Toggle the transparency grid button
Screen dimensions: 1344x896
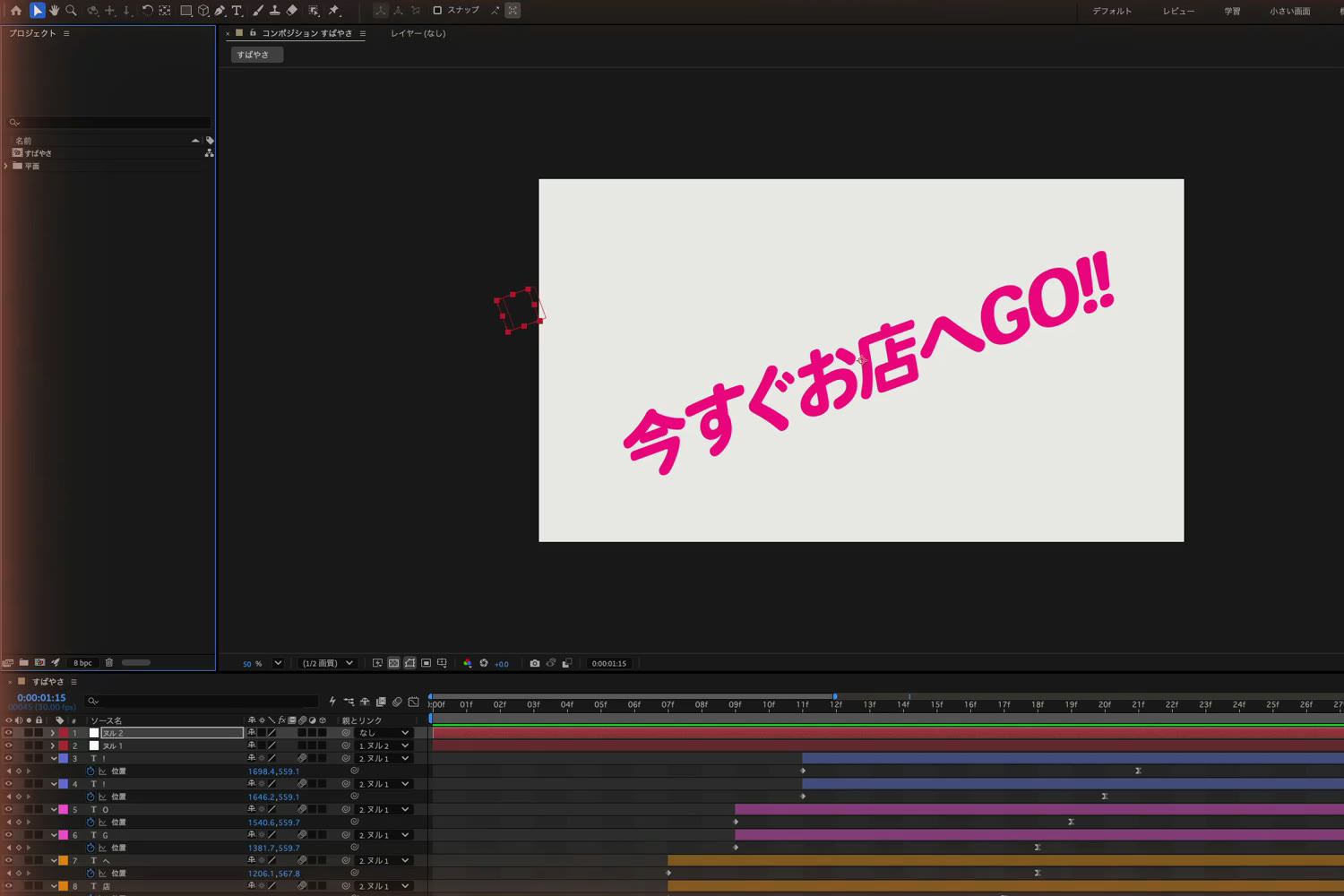coord(393,663)
